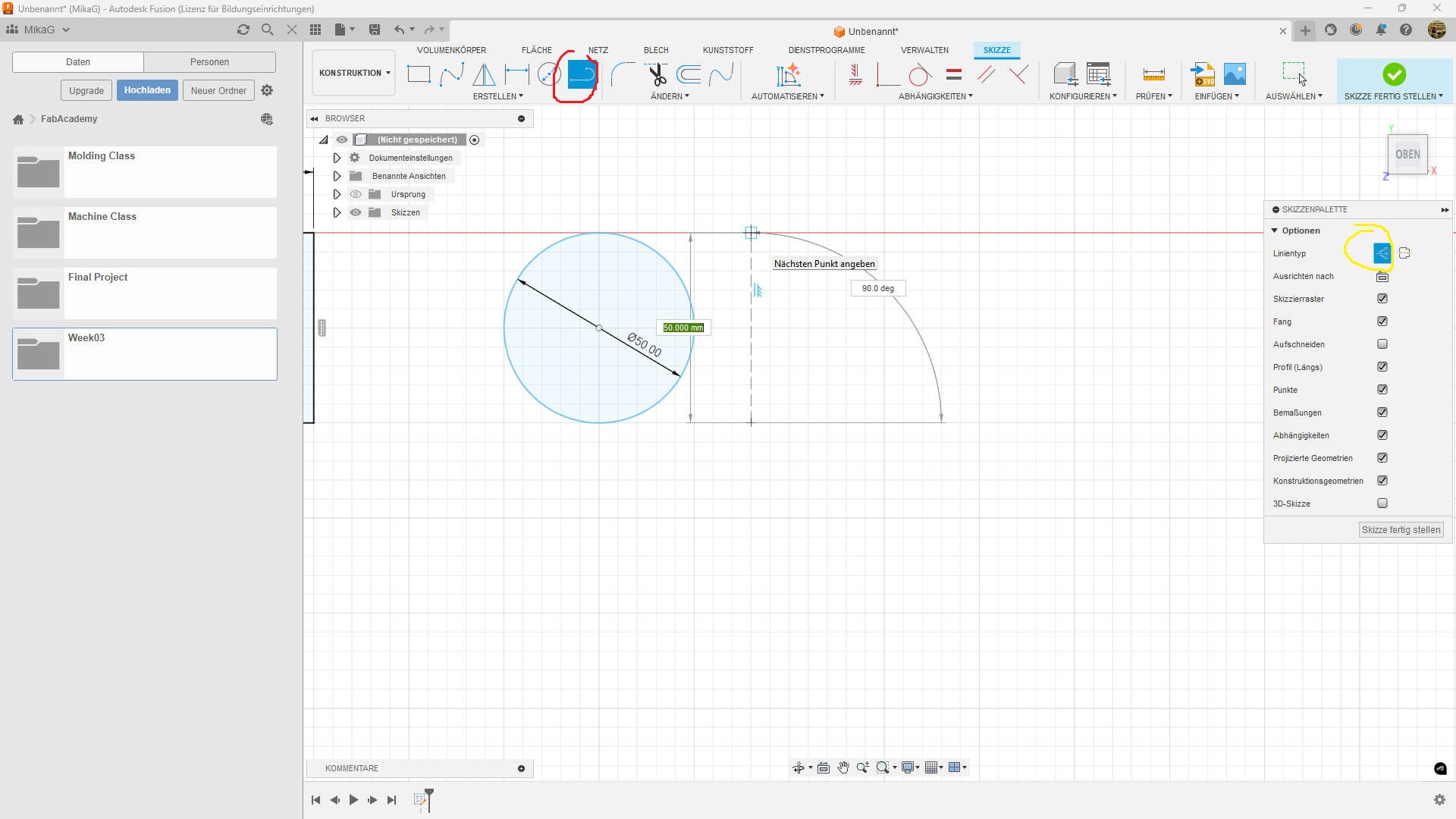The width and height of the screenshot is (1456, 819).
Task: Apply the parallel constraint icon
Action: (987, 74)
